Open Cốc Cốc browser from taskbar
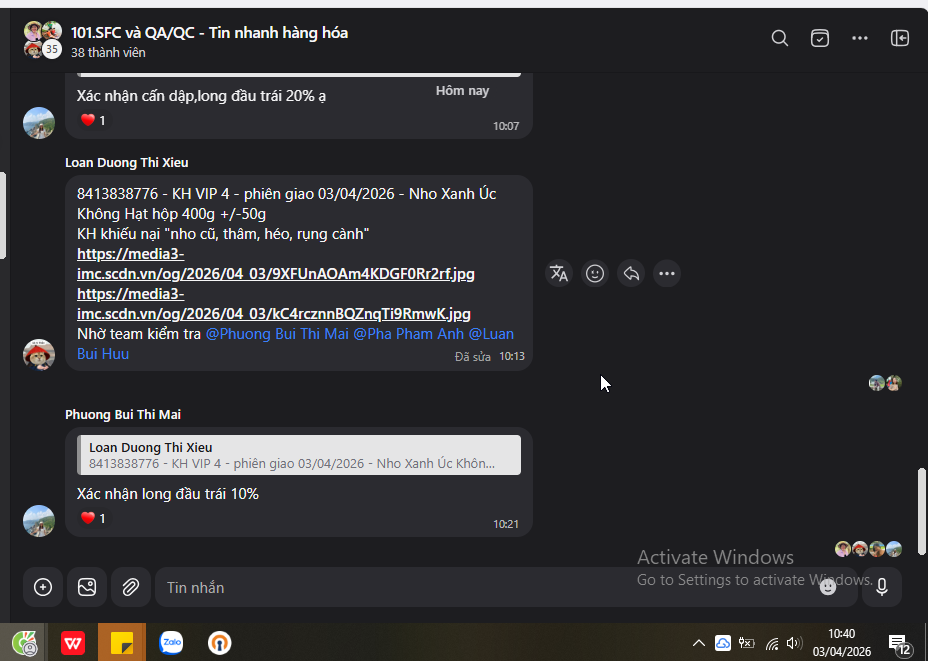Viewport: 928px width, 661px height. coord(24,643)
